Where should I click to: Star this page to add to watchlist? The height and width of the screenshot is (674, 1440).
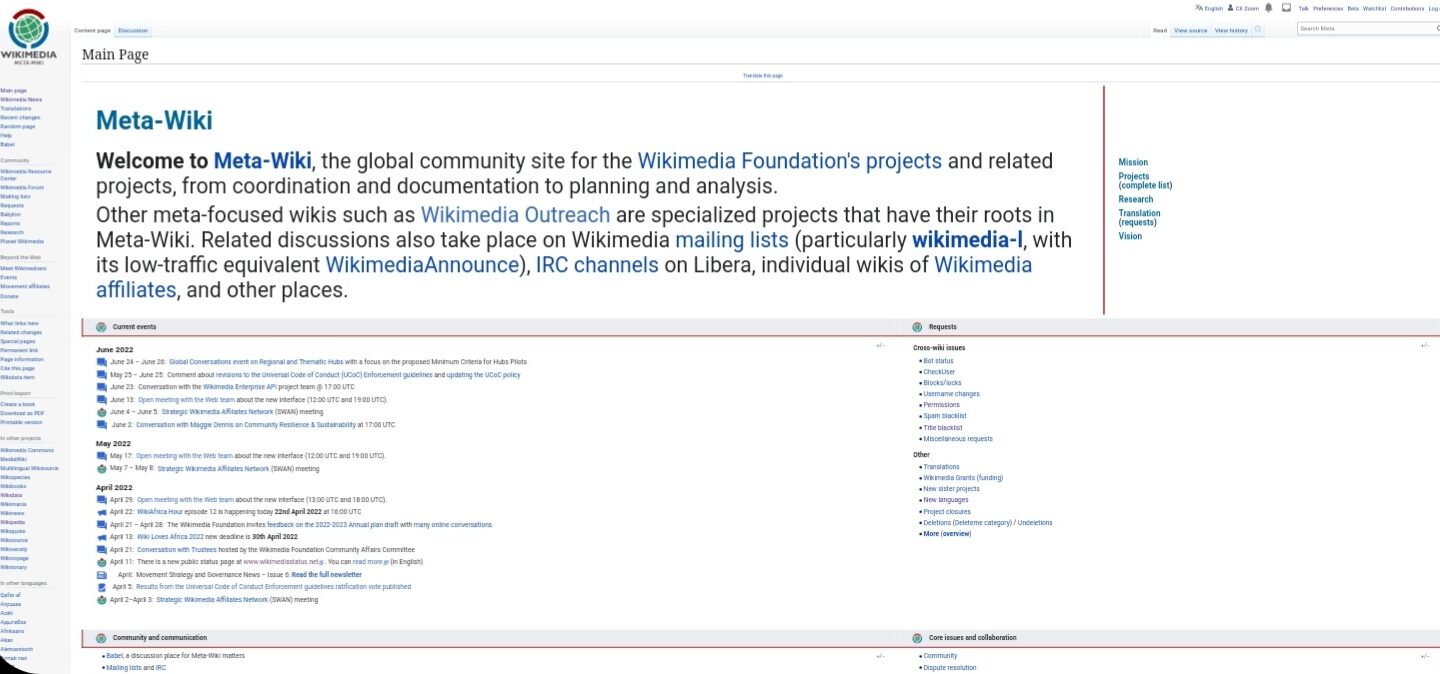pyautogui.click(x=1257, y=30)
